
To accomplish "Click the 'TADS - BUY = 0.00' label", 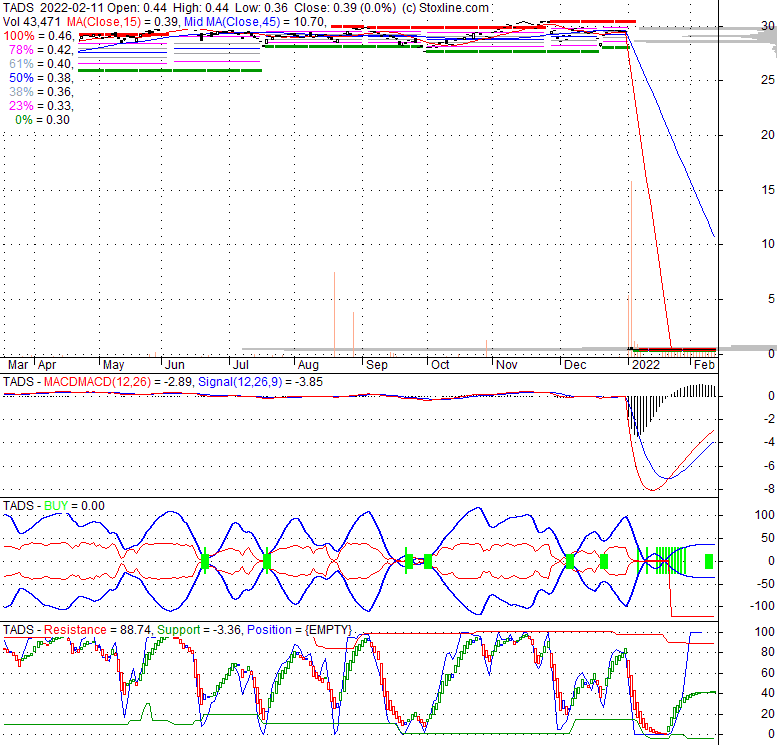I will point(54,506).
